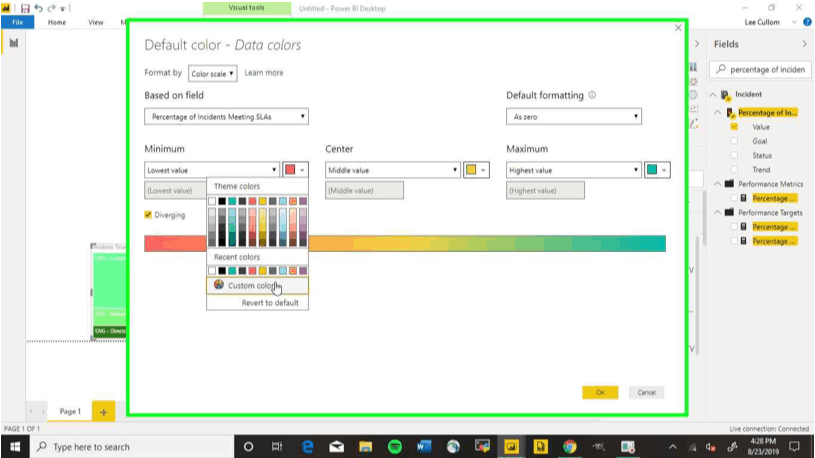This screenshot has height=458, width=815.
Task: Show hidden system tray icons
Action: coord(673,447)
